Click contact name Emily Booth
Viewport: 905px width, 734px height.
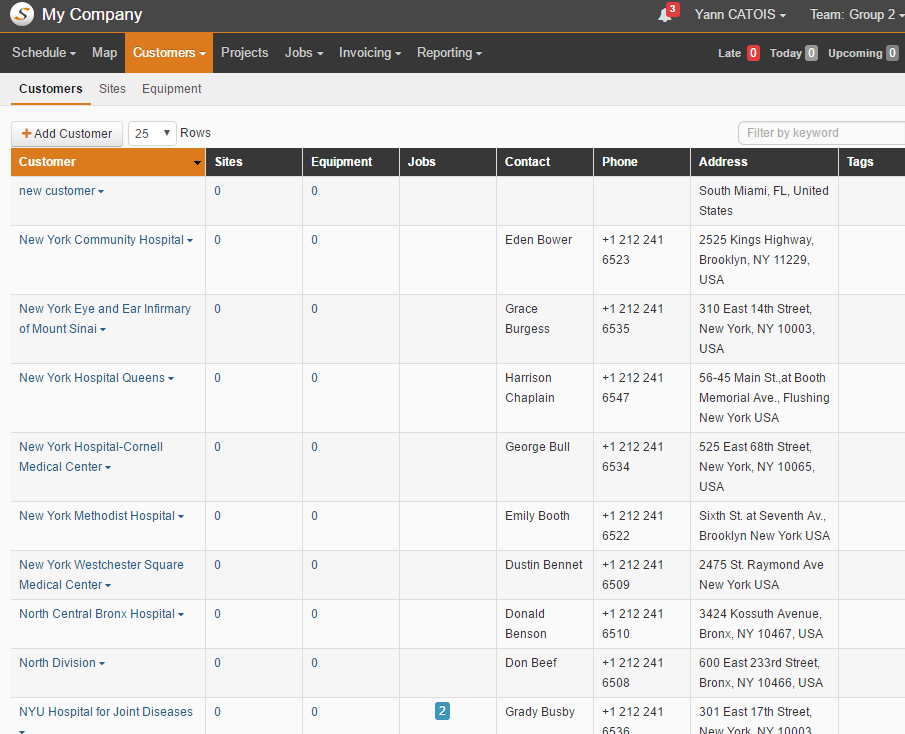click(x=537, y=516)
